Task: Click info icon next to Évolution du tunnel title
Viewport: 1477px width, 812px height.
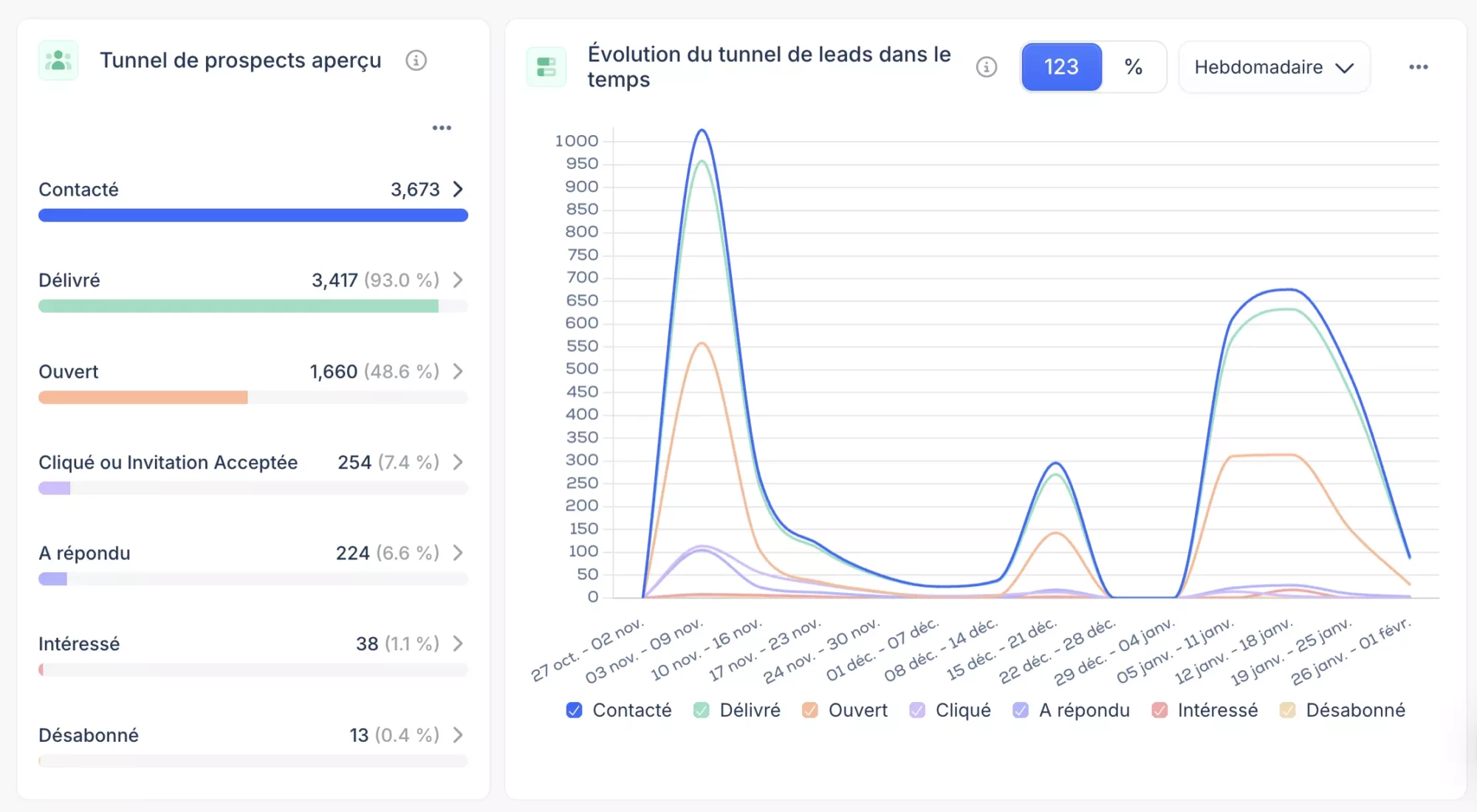Action: point(986,67)
